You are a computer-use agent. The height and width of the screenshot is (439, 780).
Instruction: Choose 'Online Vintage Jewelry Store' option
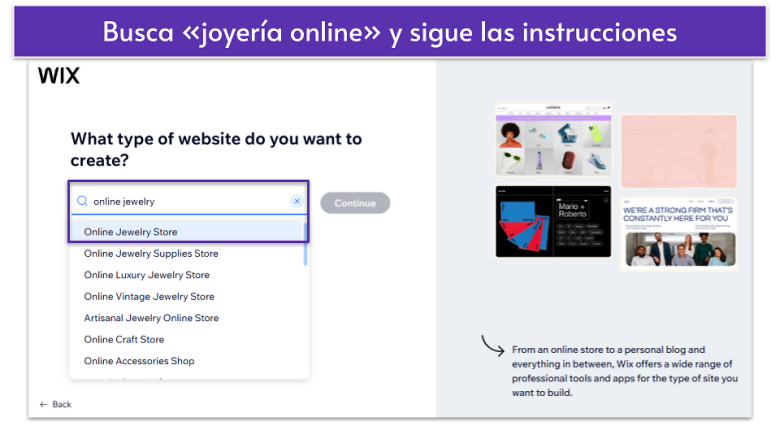coord(149,296)
